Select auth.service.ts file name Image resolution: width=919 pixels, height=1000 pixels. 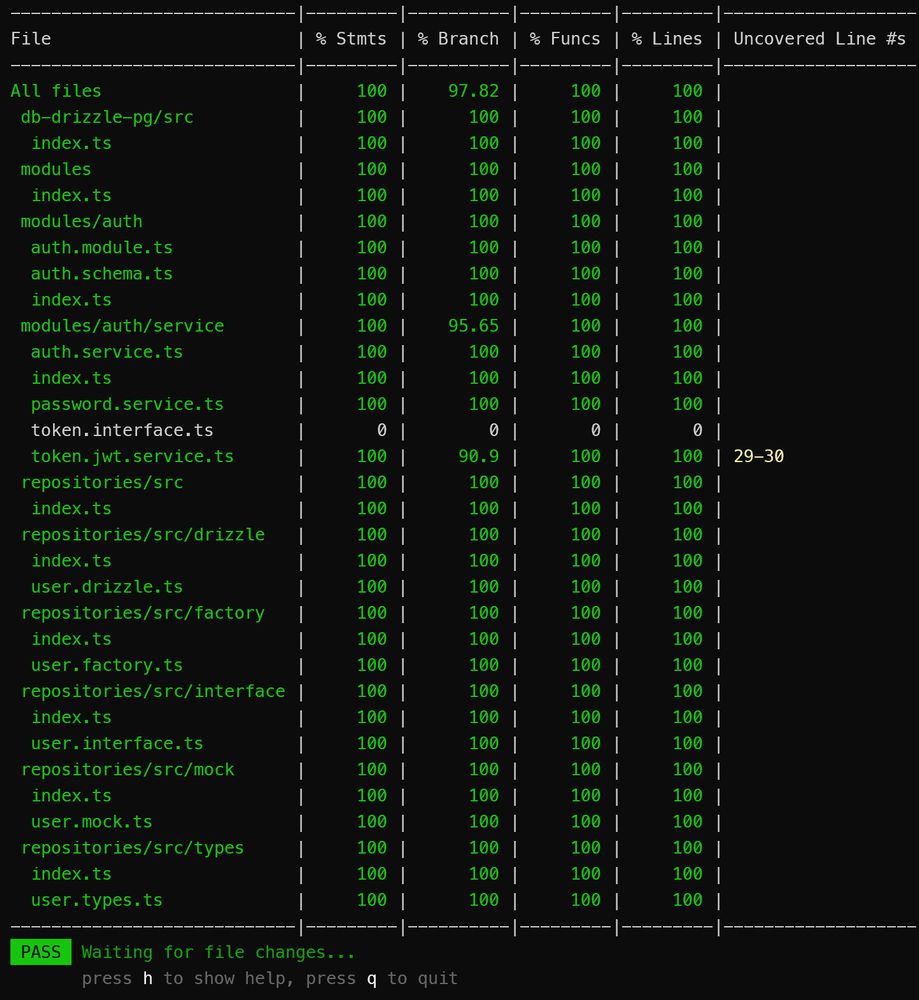[107, 352]
